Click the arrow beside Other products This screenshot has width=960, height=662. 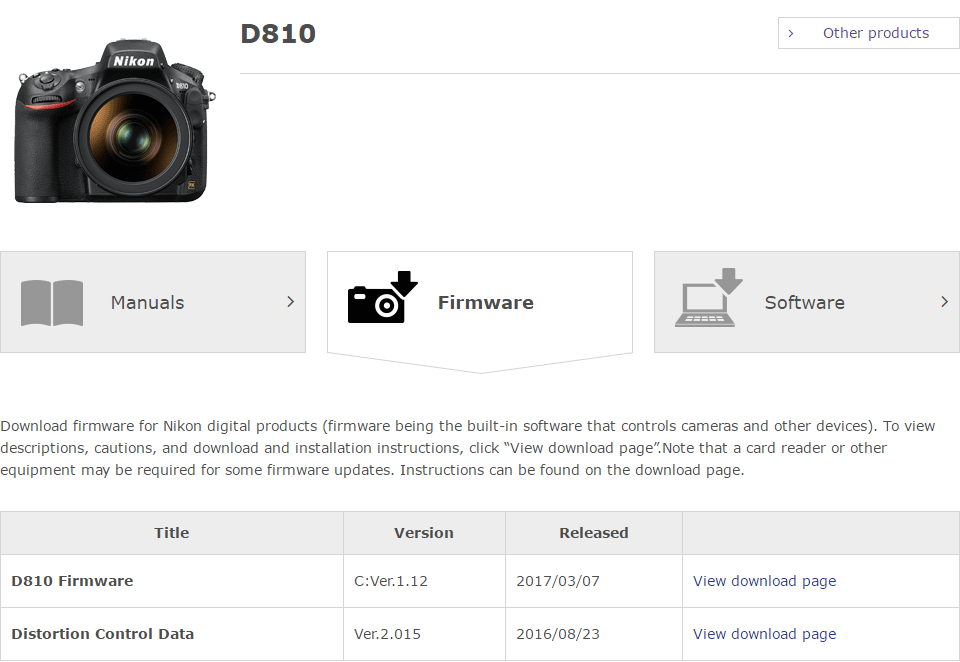point(790,33)
